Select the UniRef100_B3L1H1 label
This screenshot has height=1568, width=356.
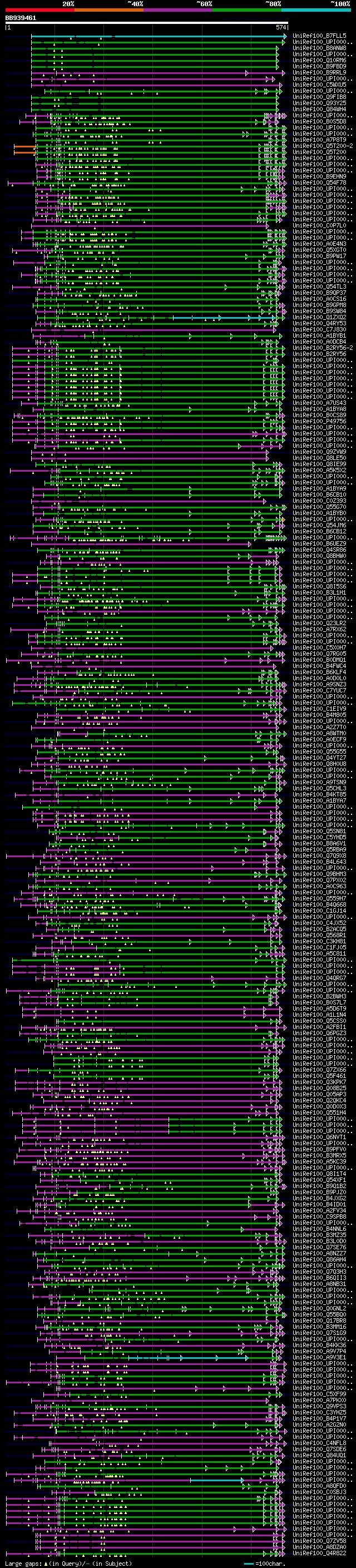coord(319,592)
